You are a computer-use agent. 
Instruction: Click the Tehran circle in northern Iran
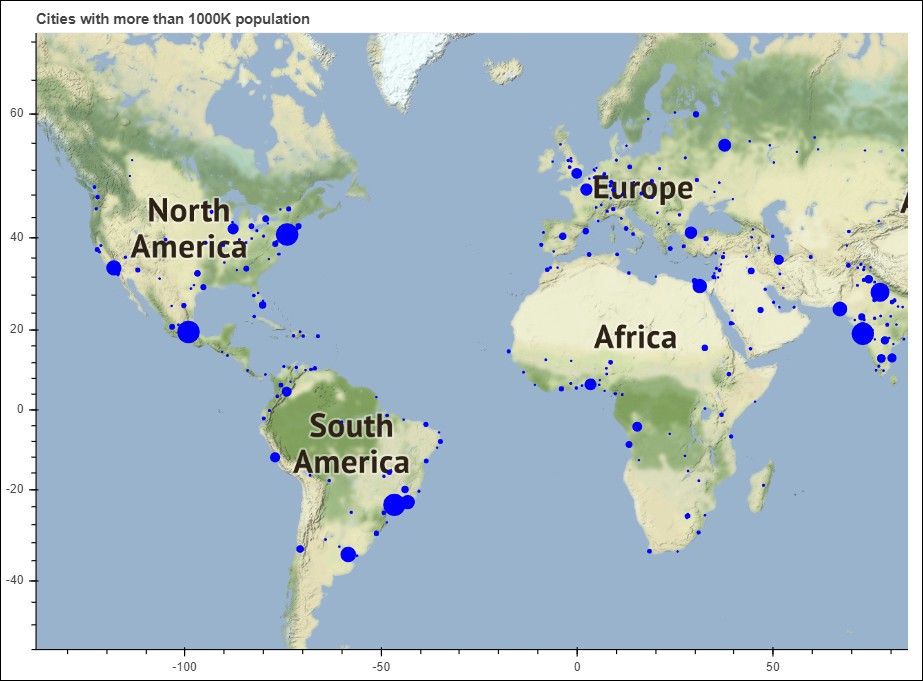pos(779,260)
